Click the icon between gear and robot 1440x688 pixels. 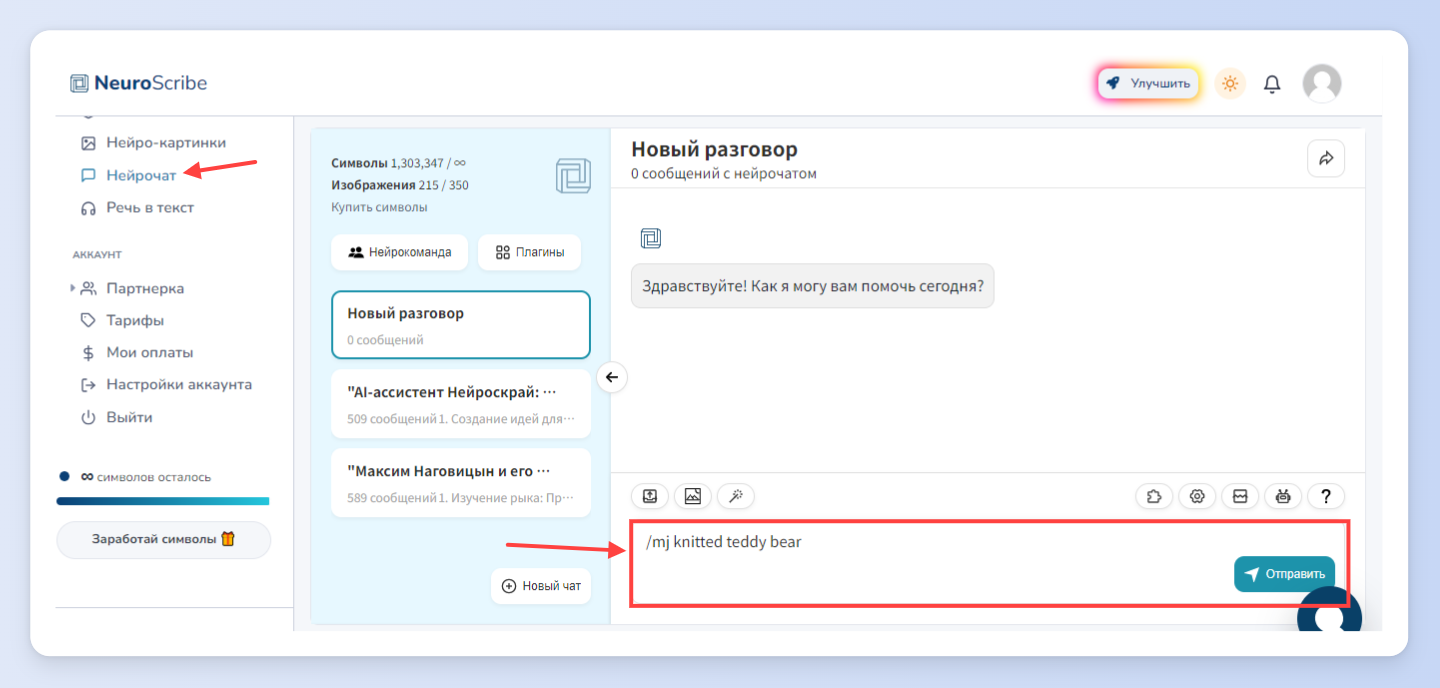(x=1240, y=495)
